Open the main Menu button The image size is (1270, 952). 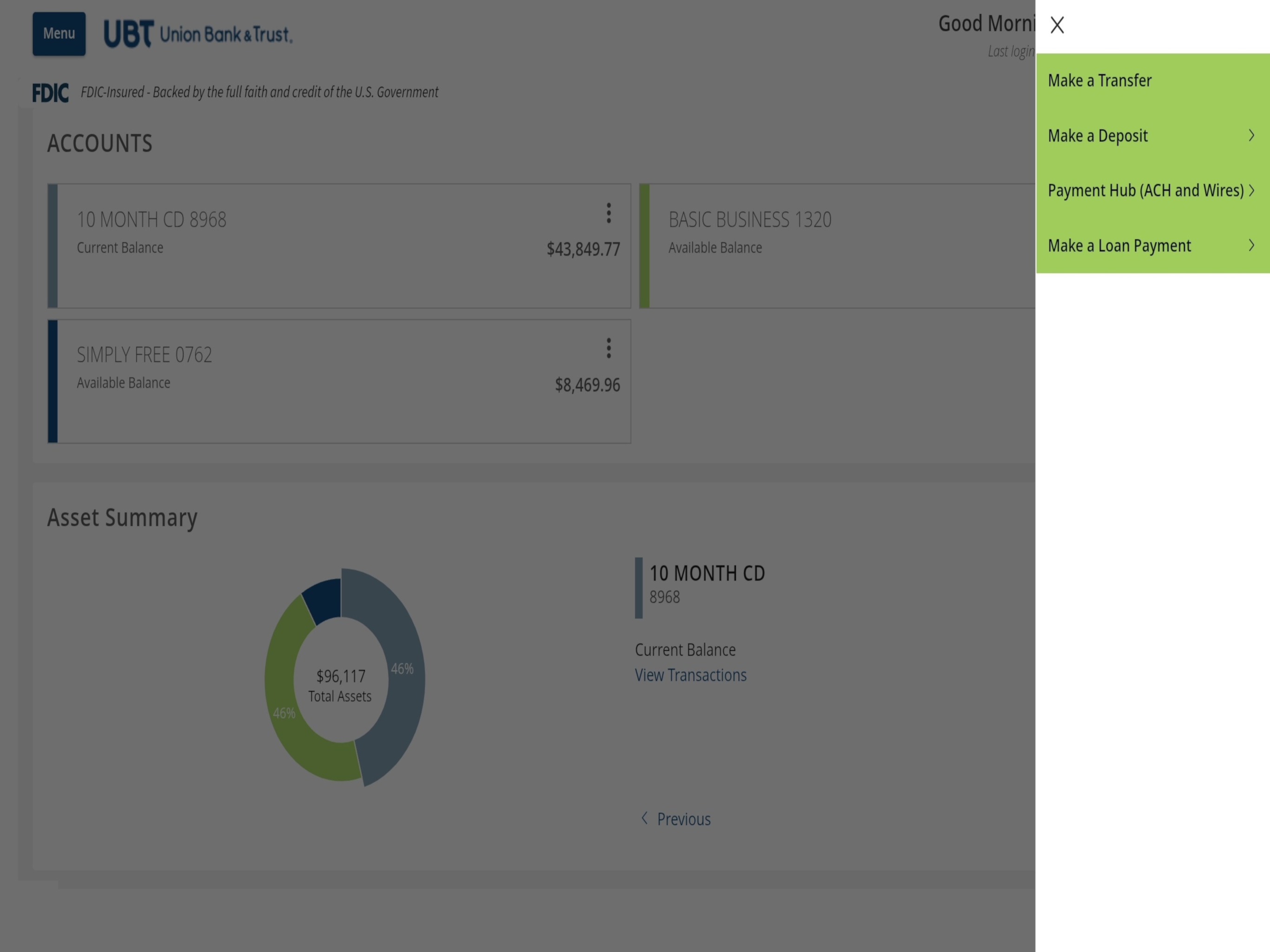[59, 34]
